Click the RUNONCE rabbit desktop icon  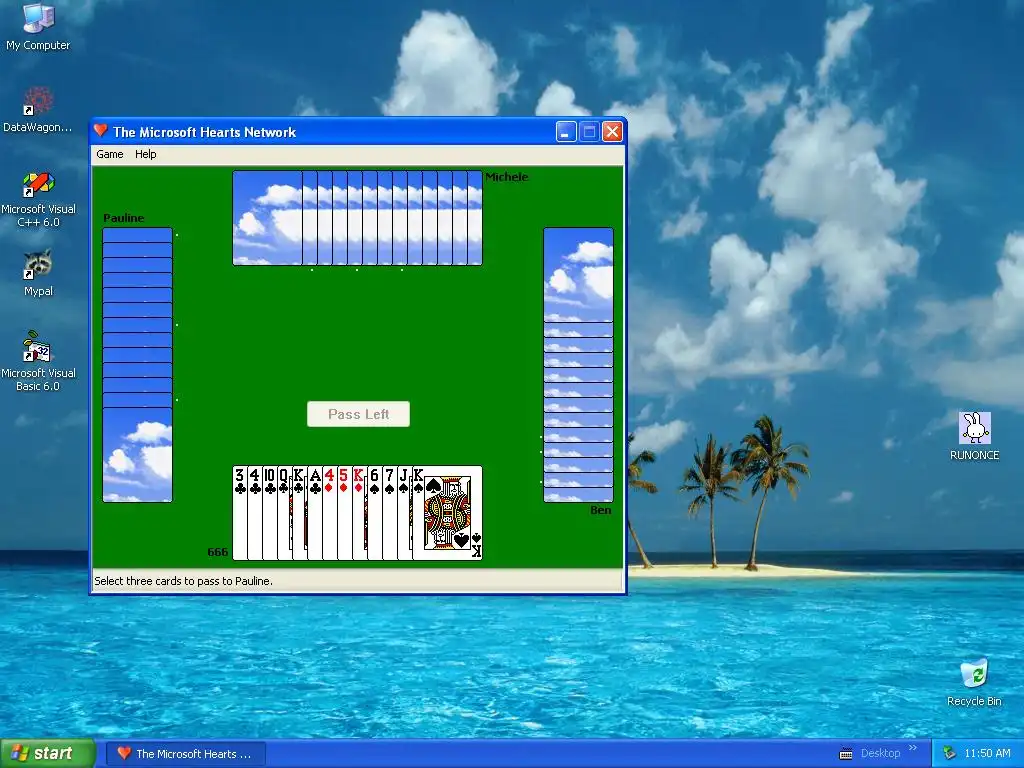coord(974,436)
